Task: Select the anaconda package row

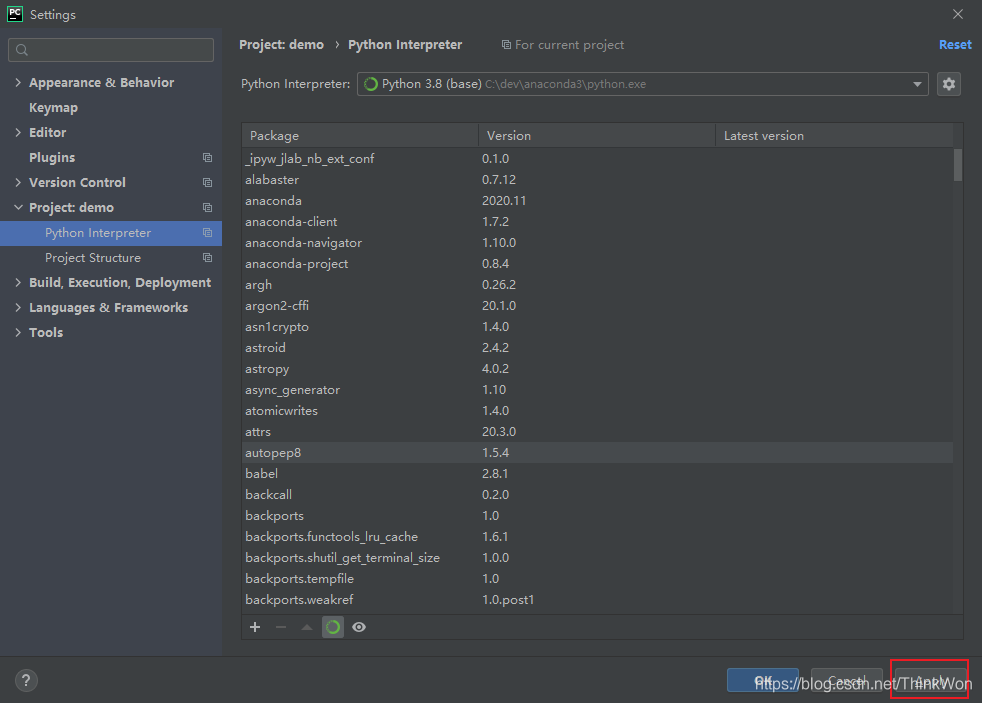Action: click(597, 201)
